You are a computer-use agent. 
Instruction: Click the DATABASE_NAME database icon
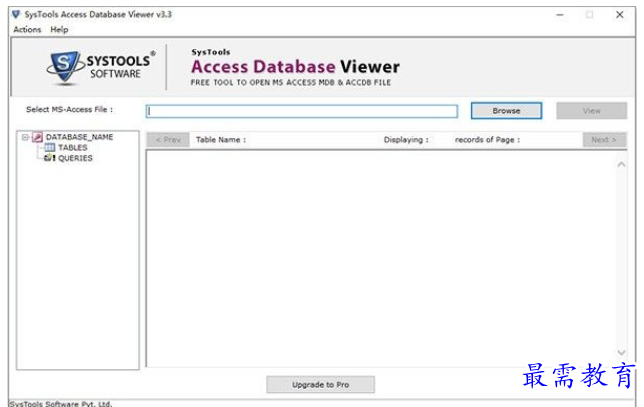pos(37,137)
